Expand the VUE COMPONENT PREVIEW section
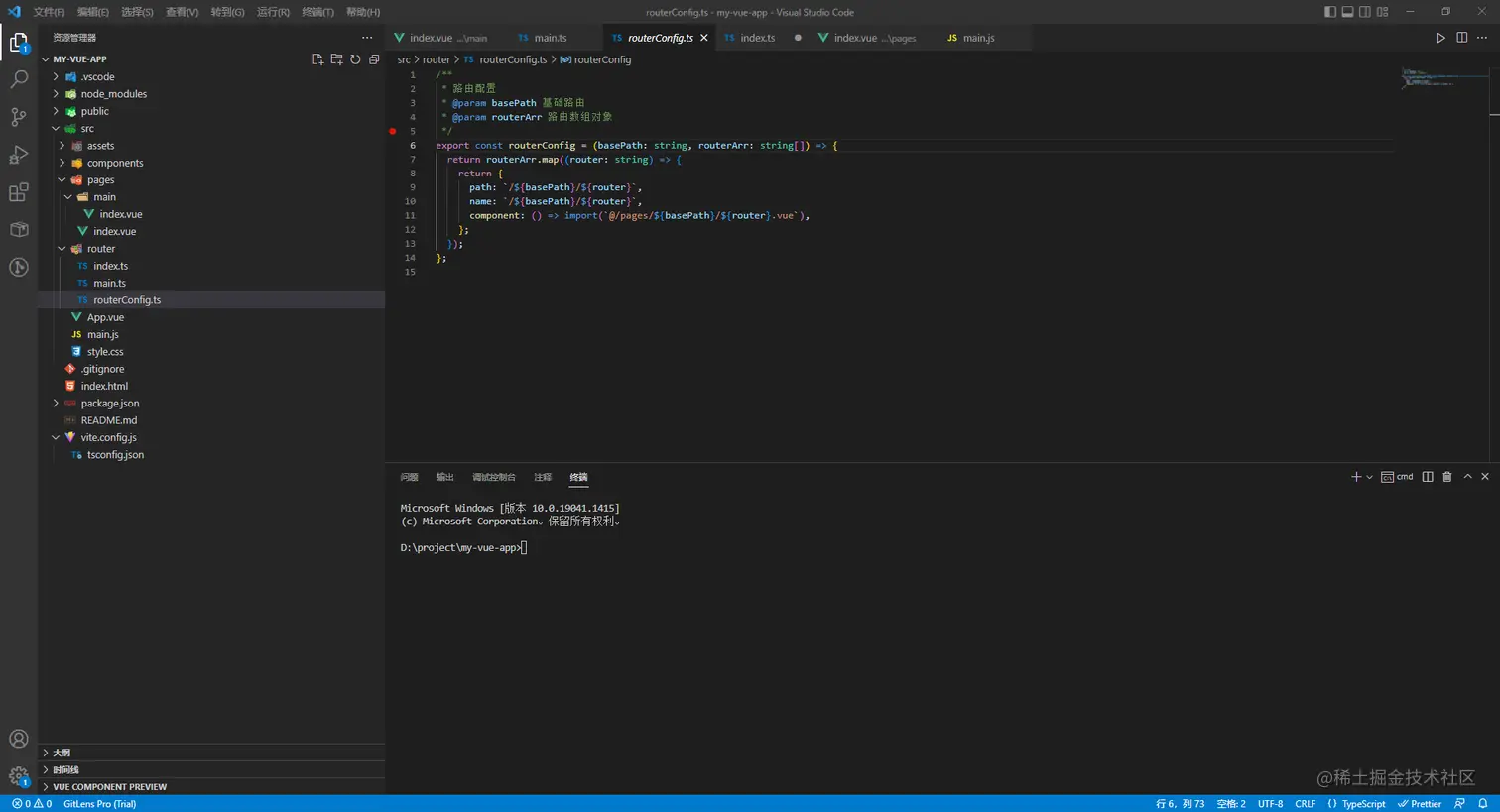This screenshot has width=1500, height=812. (x=109, y=787)
